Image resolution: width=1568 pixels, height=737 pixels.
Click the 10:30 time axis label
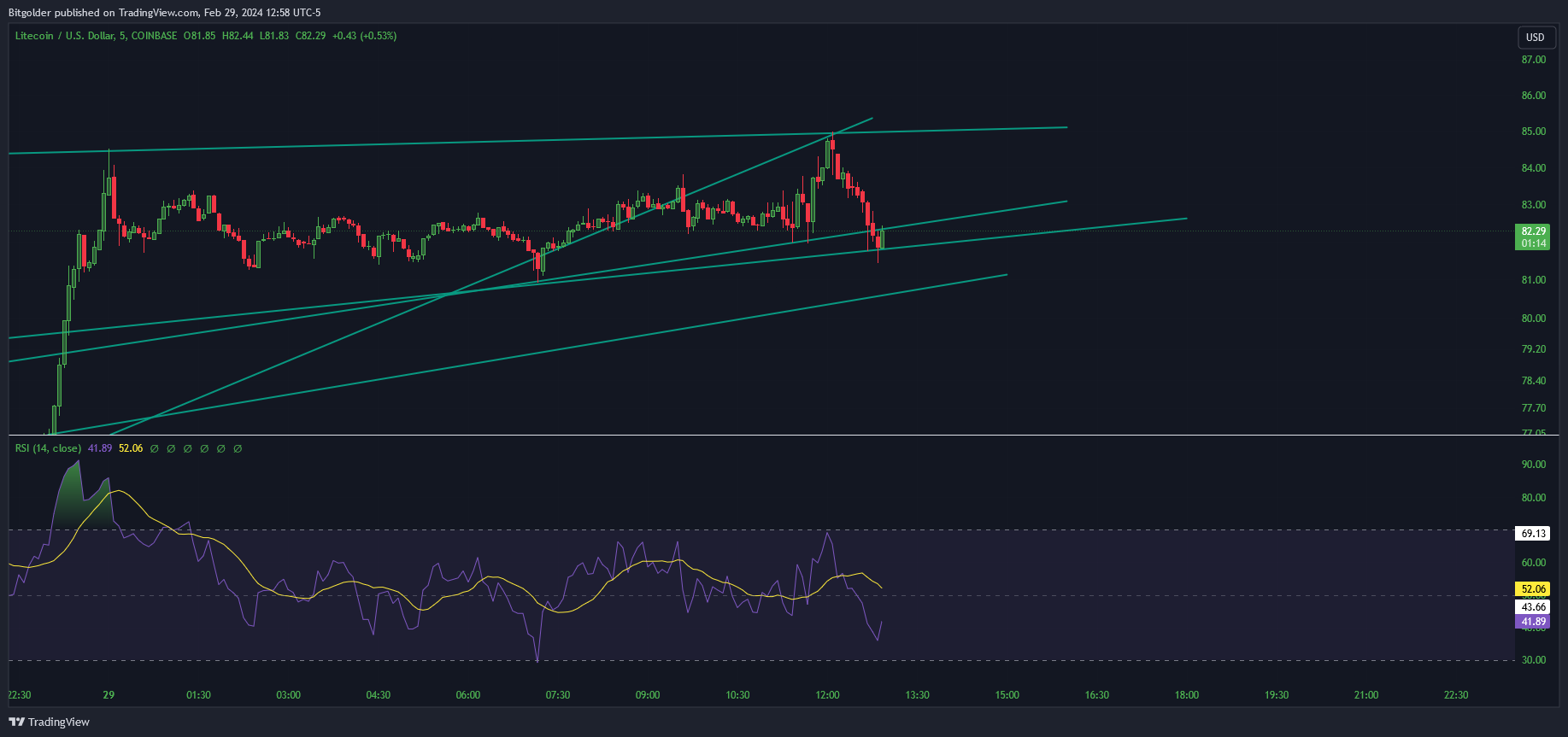pos(737,695)
